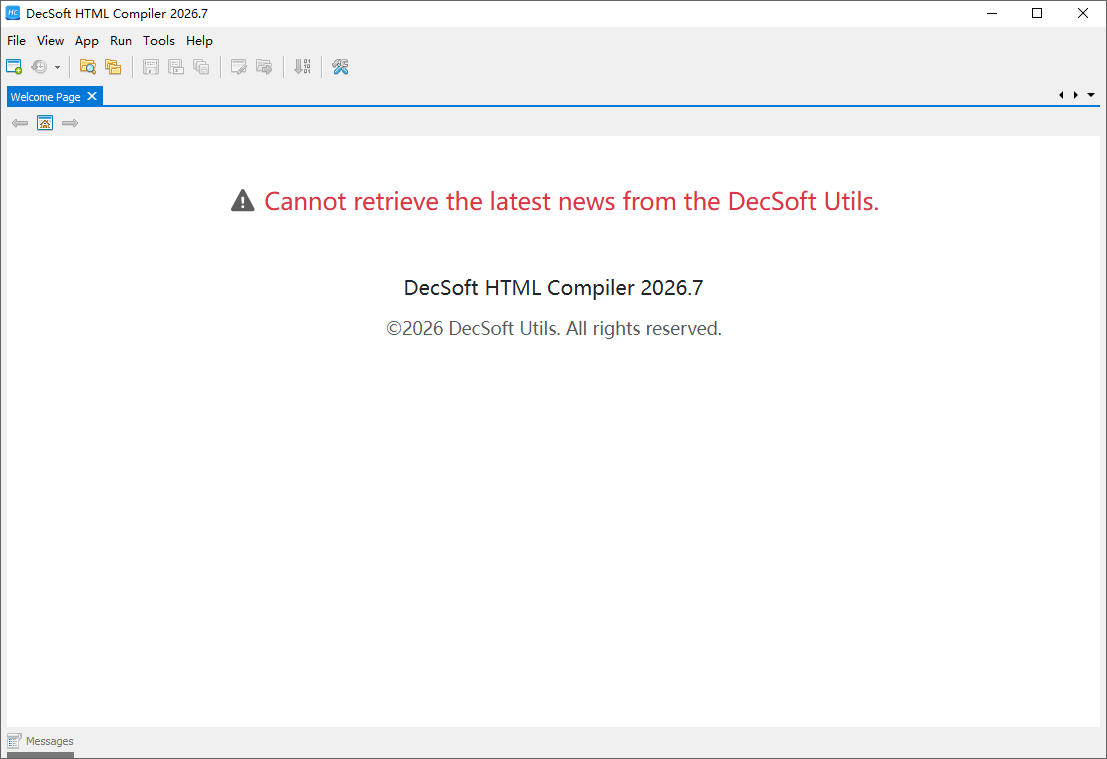Screen dimensions: 1107x759
Task: Click the Compile binary arrow icon
Action: 302,66
